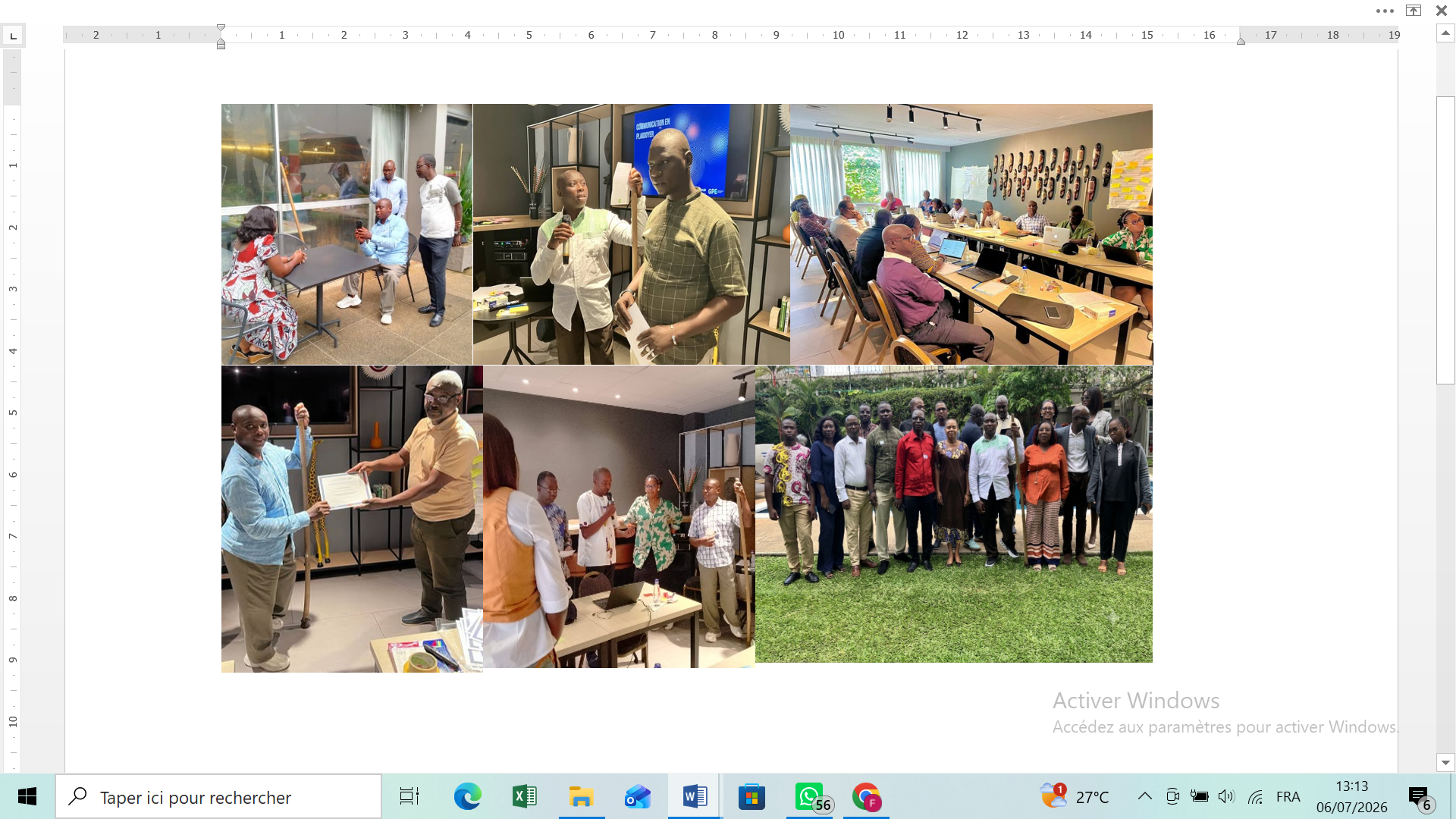
Task: Select the outdoor table meeting photo
Action: tap(347, 234)
